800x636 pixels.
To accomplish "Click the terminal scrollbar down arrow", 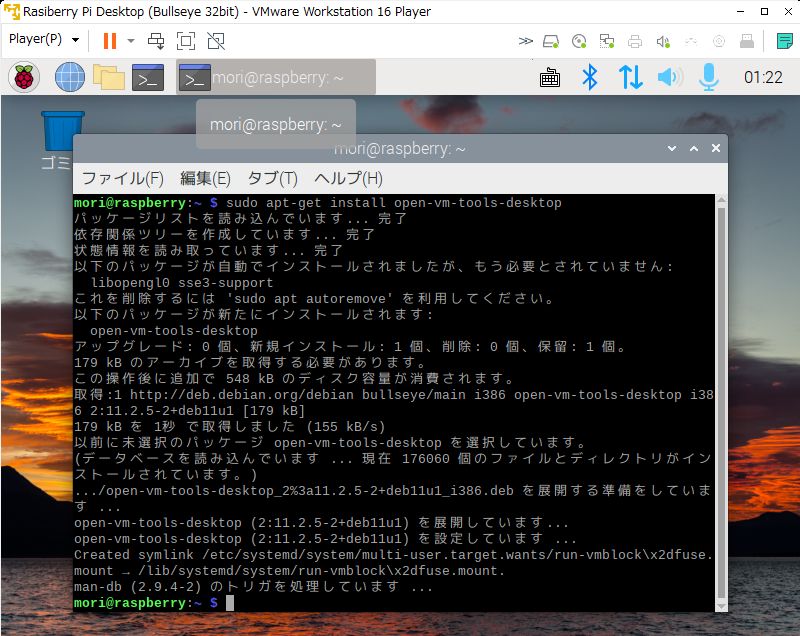I will [721, 606].
